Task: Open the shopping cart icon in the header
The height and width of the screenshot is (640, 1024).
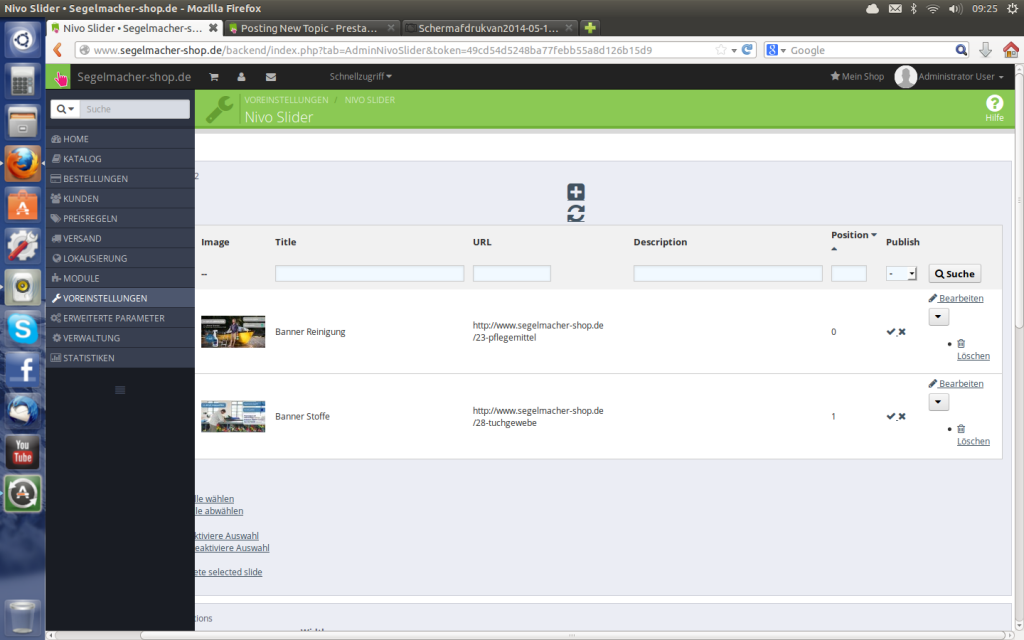Action: tap(213, 76)
